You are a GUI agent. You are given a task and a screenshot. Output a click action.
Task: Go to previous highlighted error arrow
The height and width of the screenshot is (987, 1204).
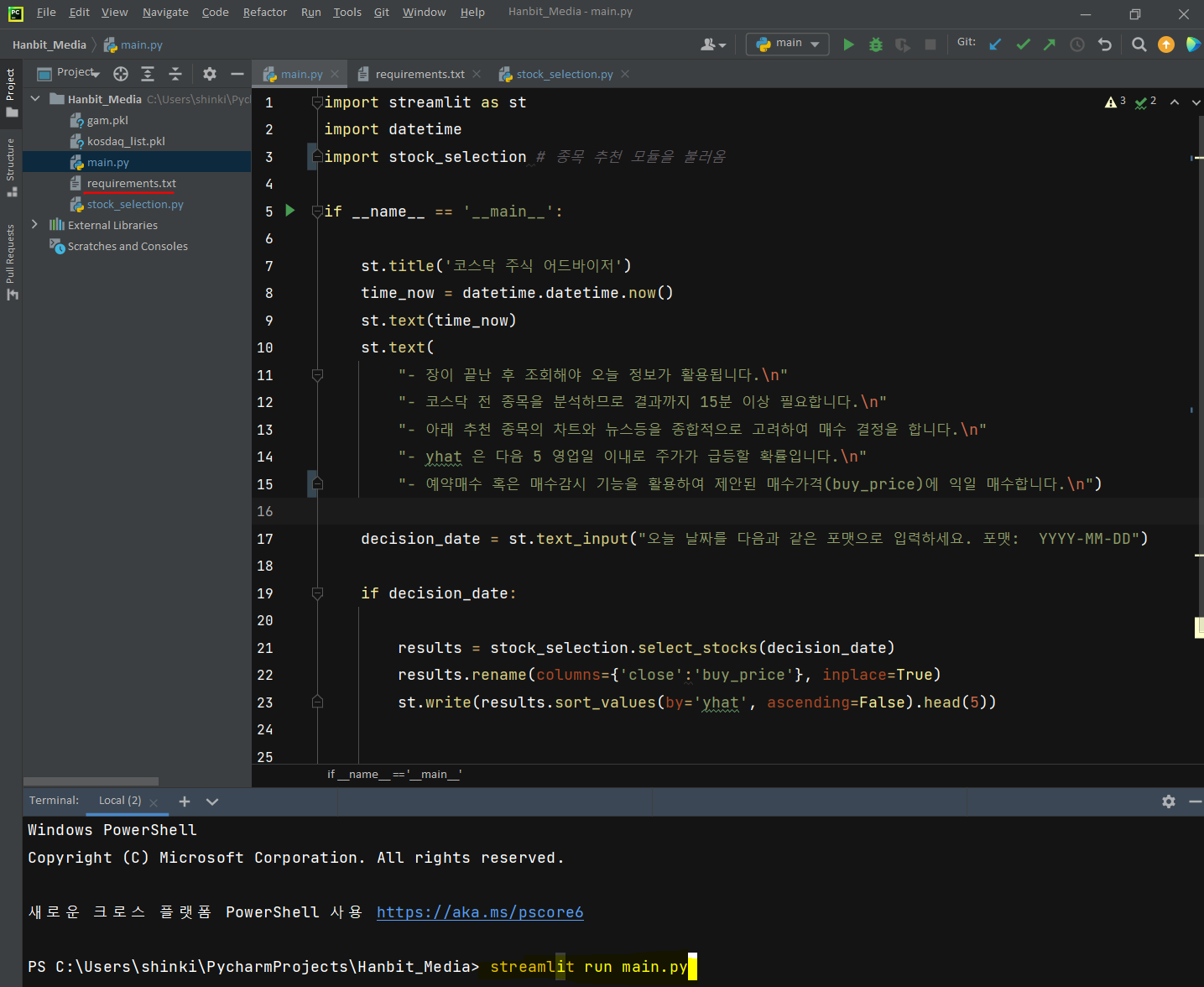pyautogui.click(x=1175, y=102)
